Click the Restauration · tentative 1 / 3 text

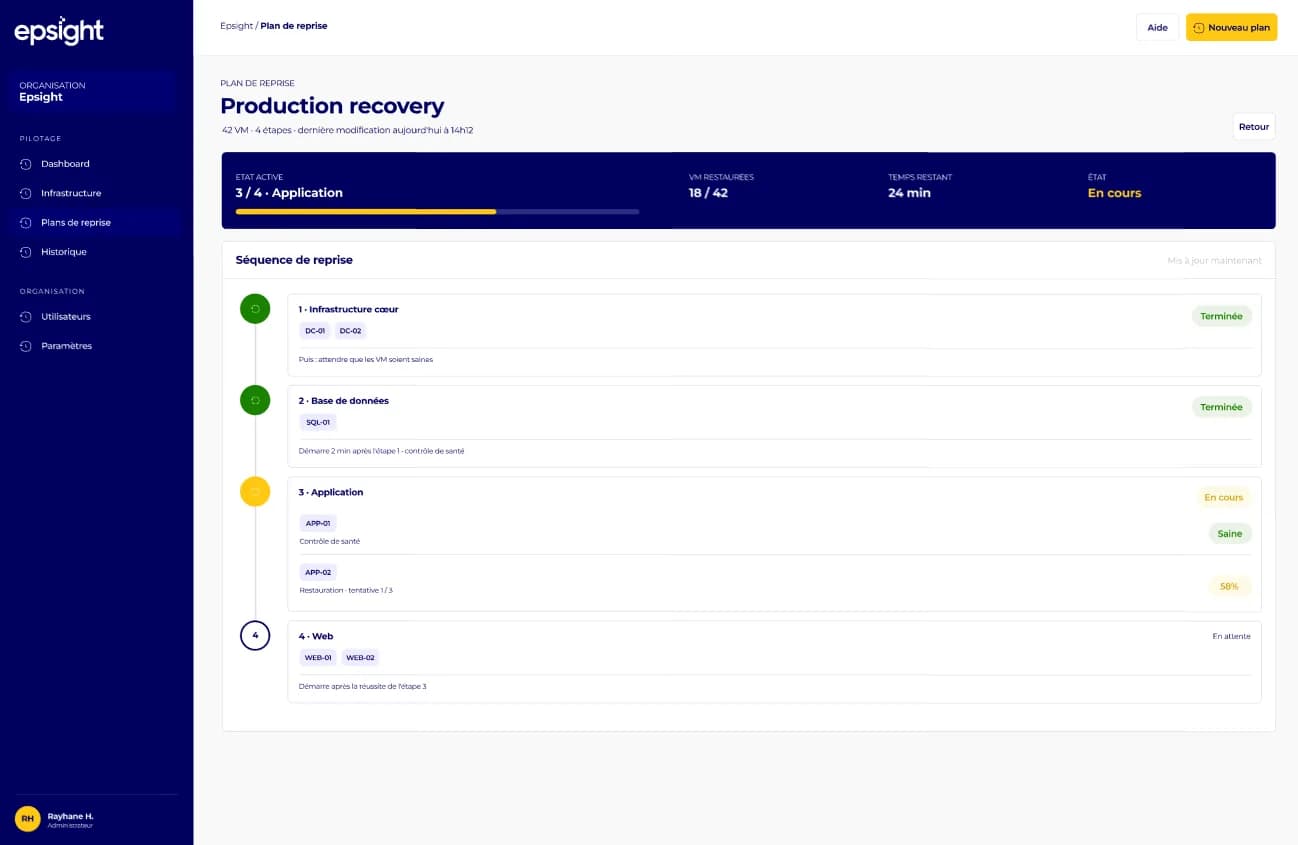click(x=348, y=591)
